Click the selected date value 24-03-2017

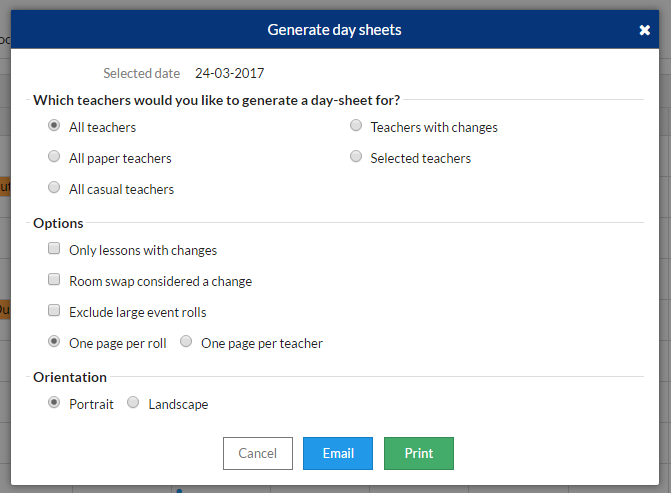(230, 73)
